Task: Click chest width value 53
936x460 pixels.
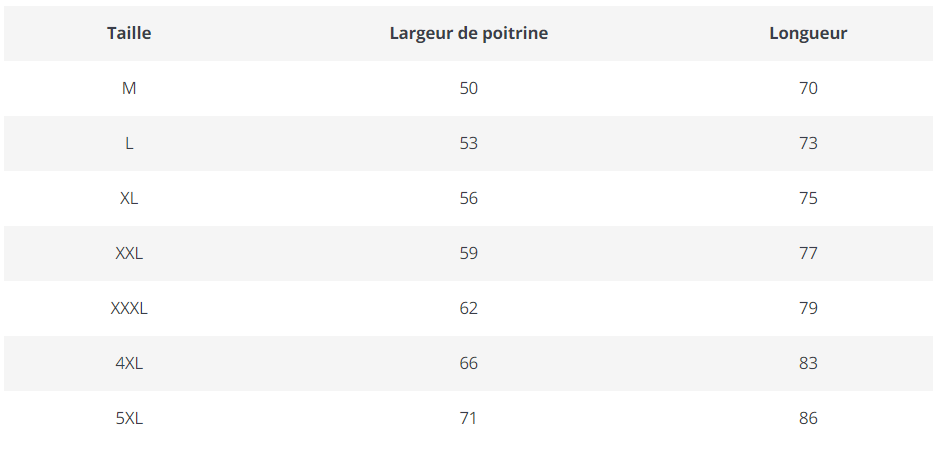Action: (x=468, y=143)
